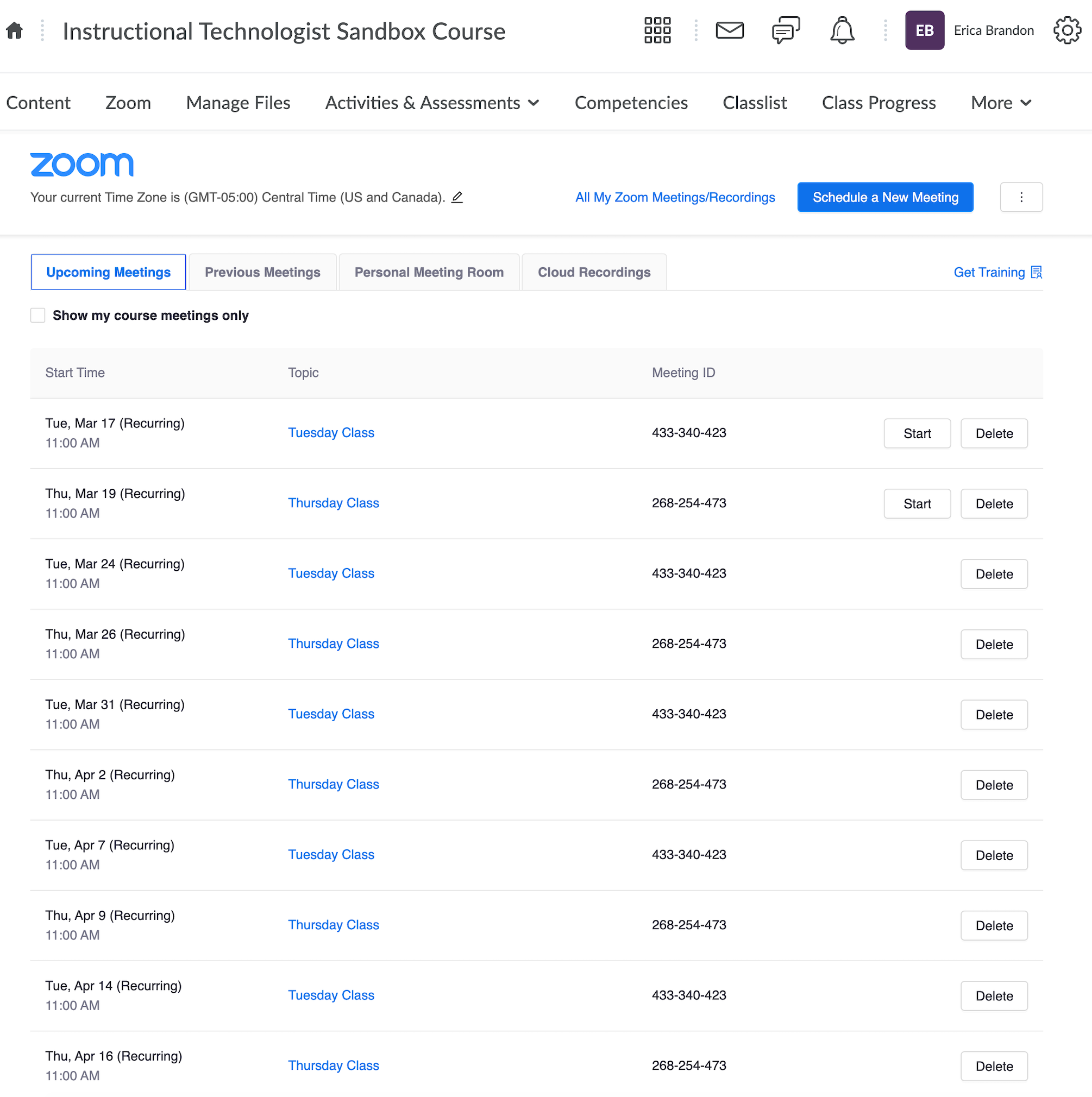1092x1097 pixels.
Task: Open the admin tools gear icon
Action: click(x=1067, y=30)
